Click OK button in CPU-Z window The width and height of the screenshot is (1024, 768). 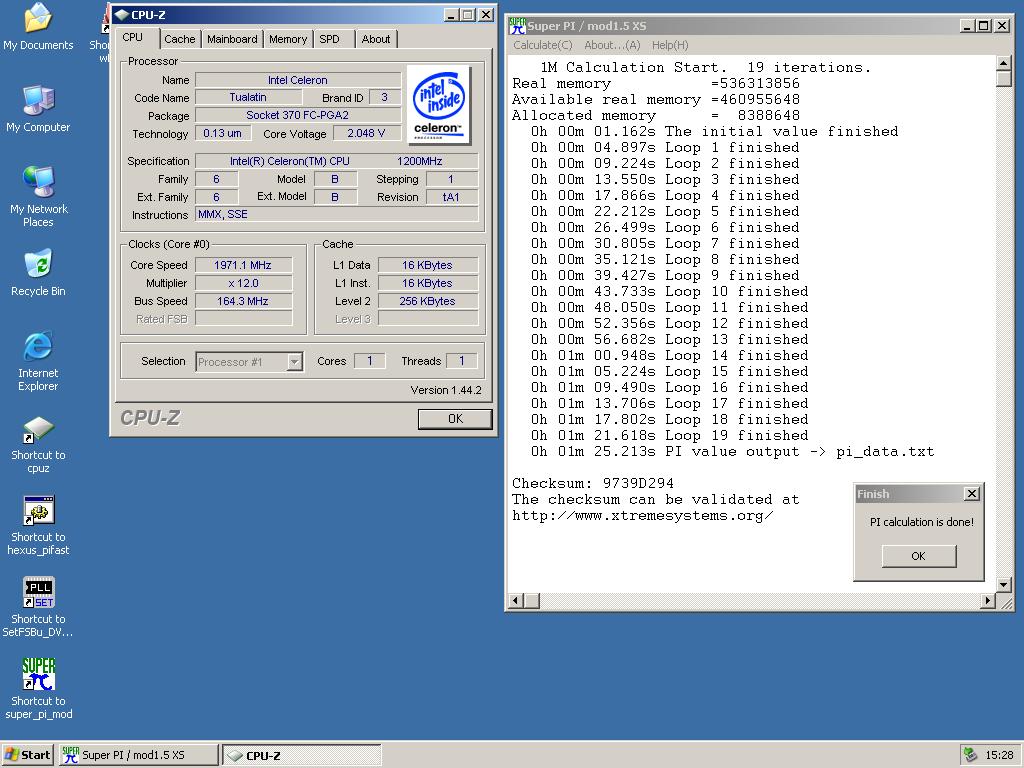pos(455,419)
